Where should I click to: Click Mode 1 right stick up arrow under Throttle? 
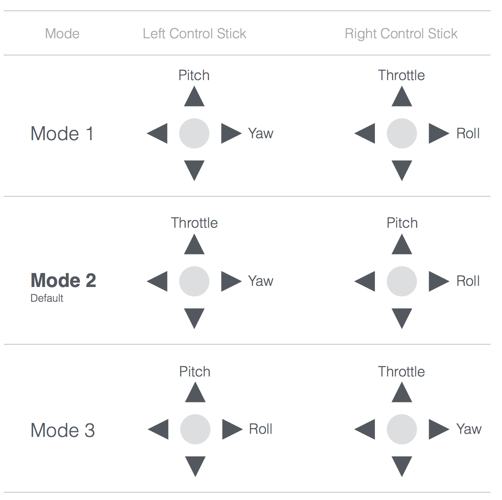[402, 97]
